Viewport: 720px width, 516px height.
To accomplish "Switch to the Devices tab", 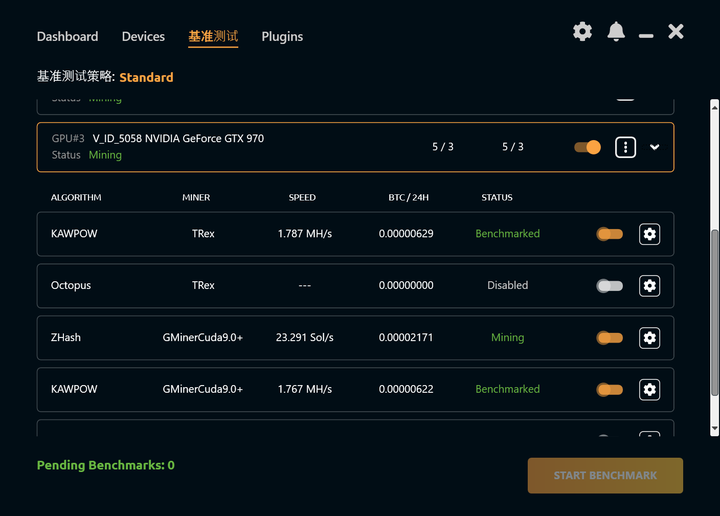I will [x=143, y=37].
